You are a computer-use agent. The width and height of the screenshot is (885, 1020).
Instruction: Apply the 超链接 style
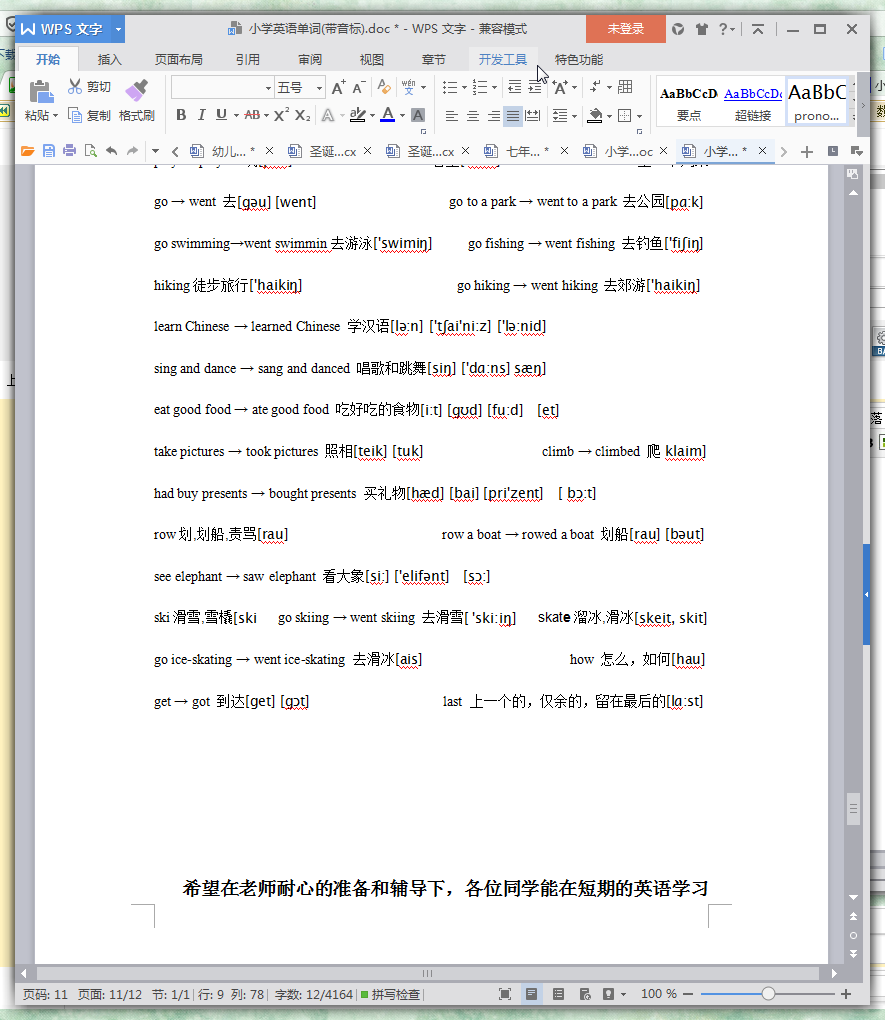point(753,101)
